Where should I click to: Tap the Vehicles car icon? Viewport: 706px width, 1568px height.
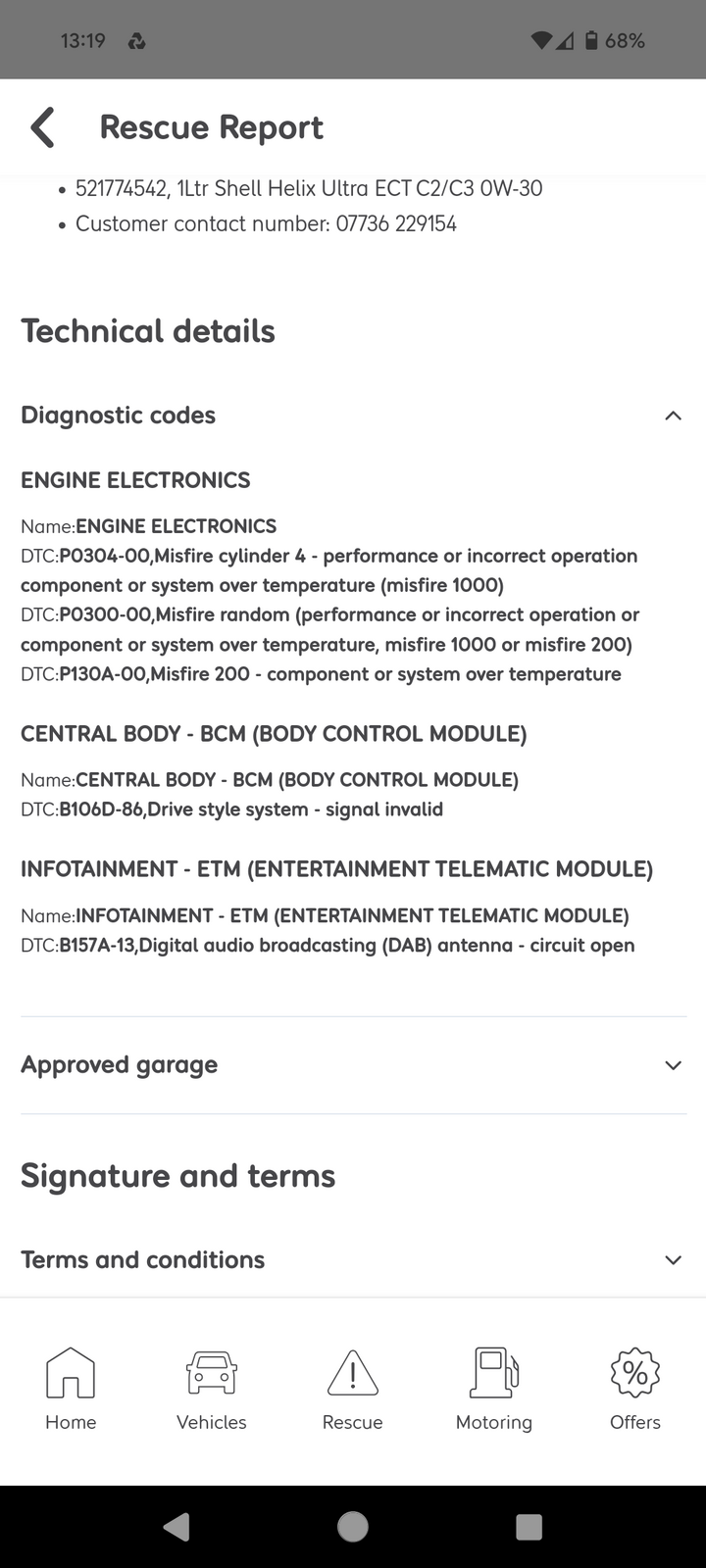pos(212,1372)
